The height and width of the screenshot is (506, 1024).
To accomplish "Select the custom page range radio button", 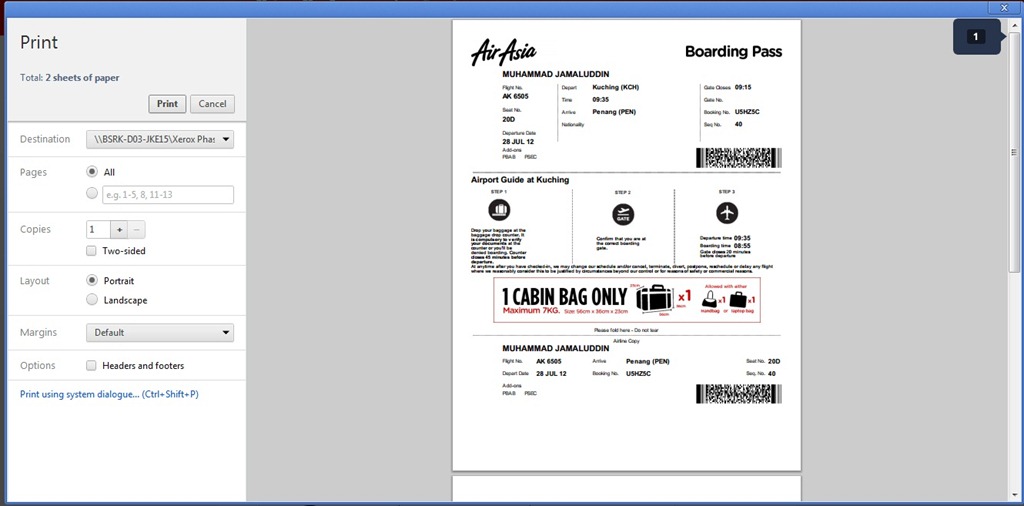I will pos(92,193).
